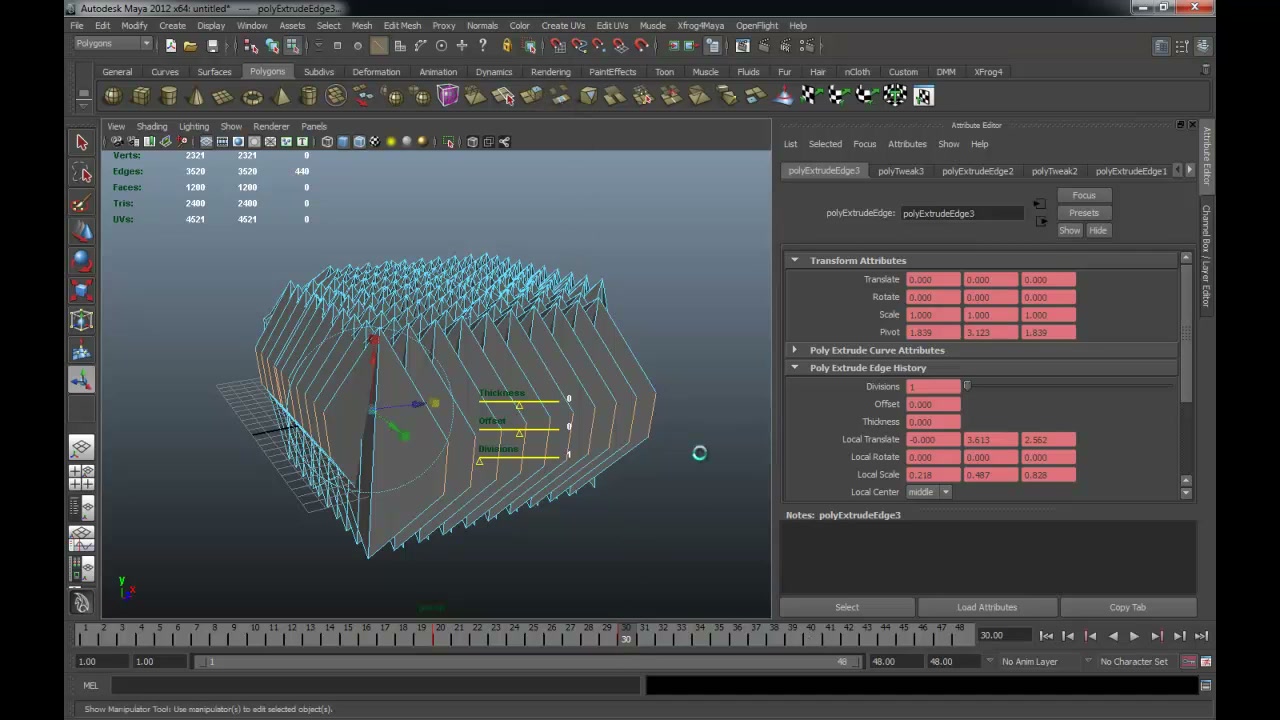Screen dimensions: 1280x720
Task: Activate the Scale tool in toolbox
Action: [82, 291]
